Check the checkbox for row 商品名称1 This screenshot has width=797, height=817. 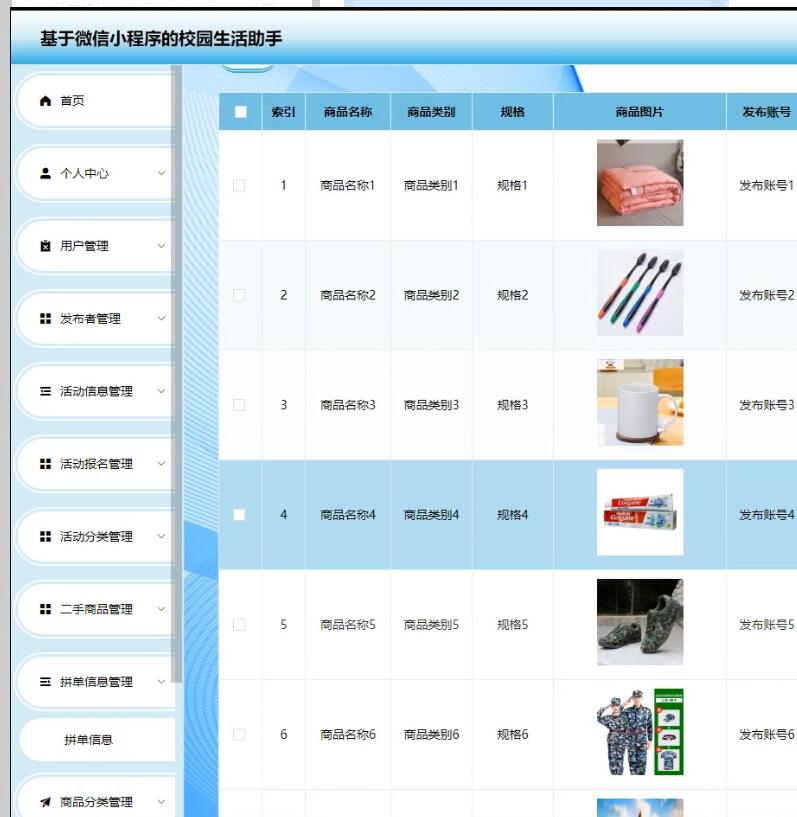tap(239, 185)
